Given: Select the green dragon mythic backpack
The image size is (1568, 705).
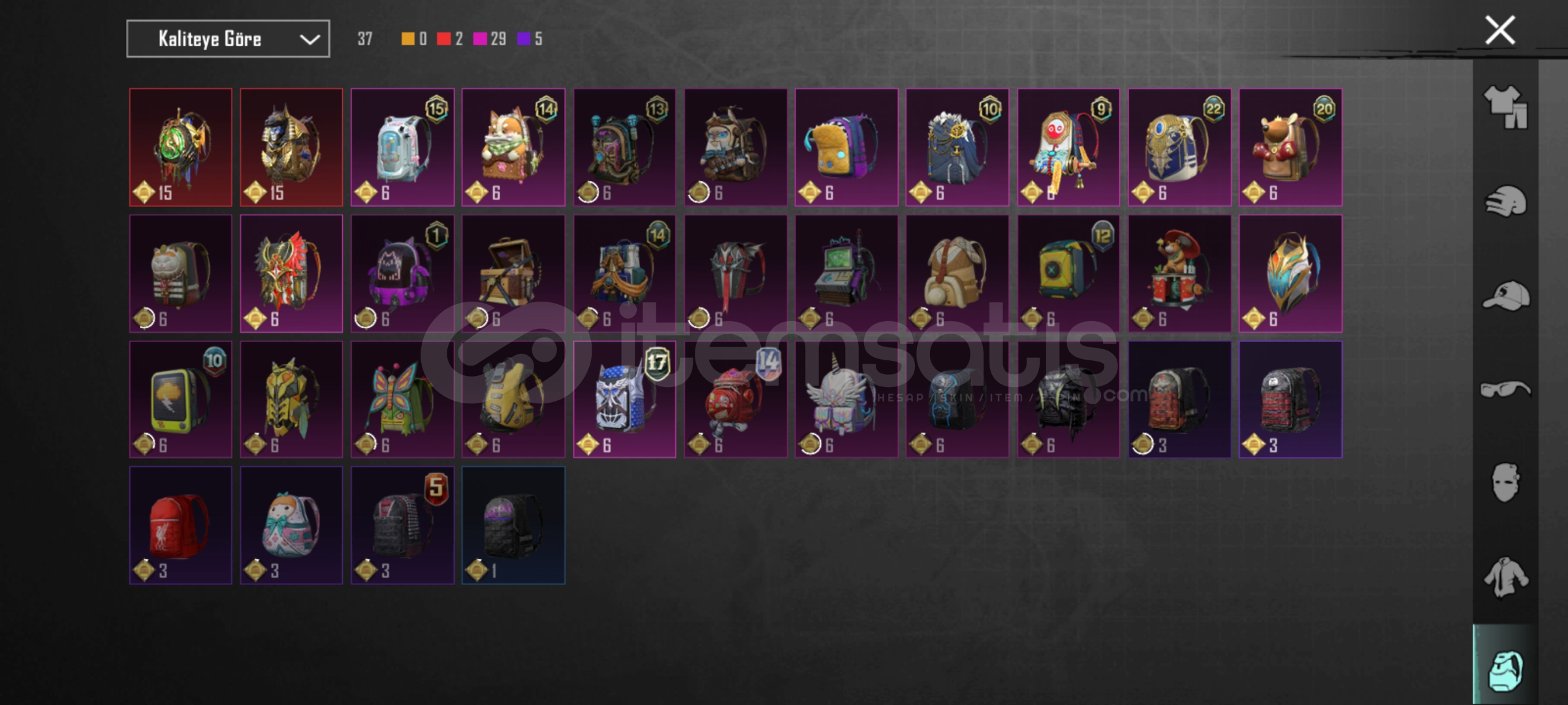Looking at the screenshot, I should (180, 148).
